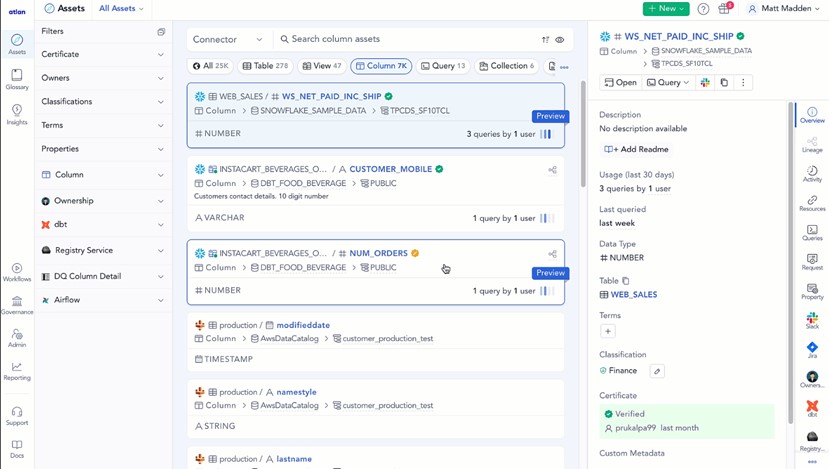Expand the Column filter
The width and height of the screenshot is (829, 469).
click(103, 175)
